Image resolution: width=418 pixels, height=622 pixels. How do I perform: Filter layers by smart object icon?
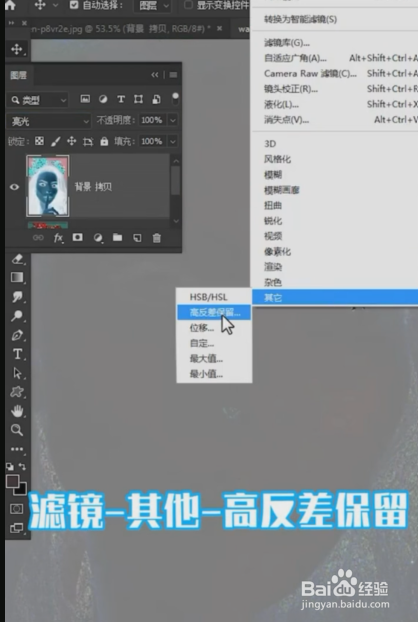[157, 99]
